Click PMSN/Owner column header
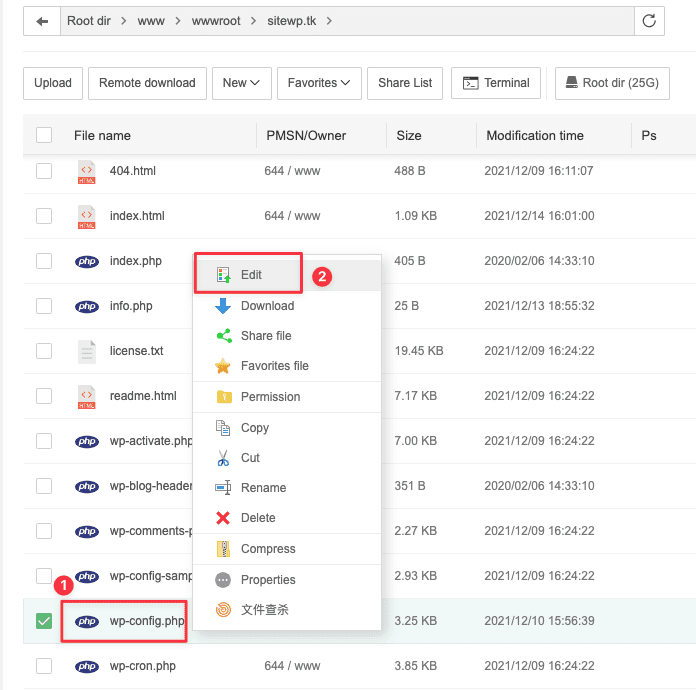Screen dimensions: 696x690 click(306, 135)
